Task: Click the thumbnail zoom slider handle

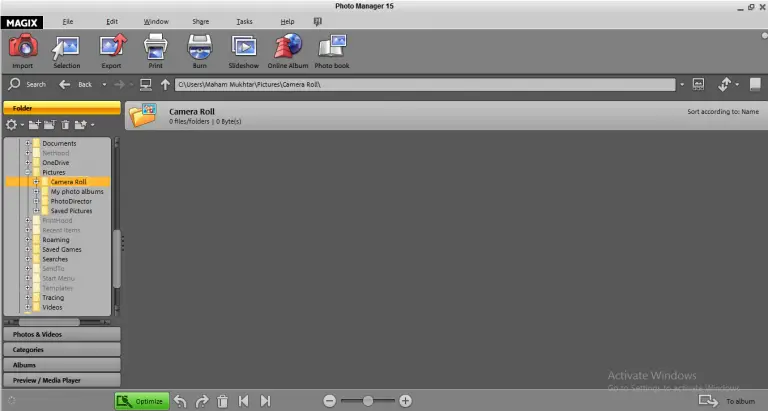Action: [x=368, y=401]
